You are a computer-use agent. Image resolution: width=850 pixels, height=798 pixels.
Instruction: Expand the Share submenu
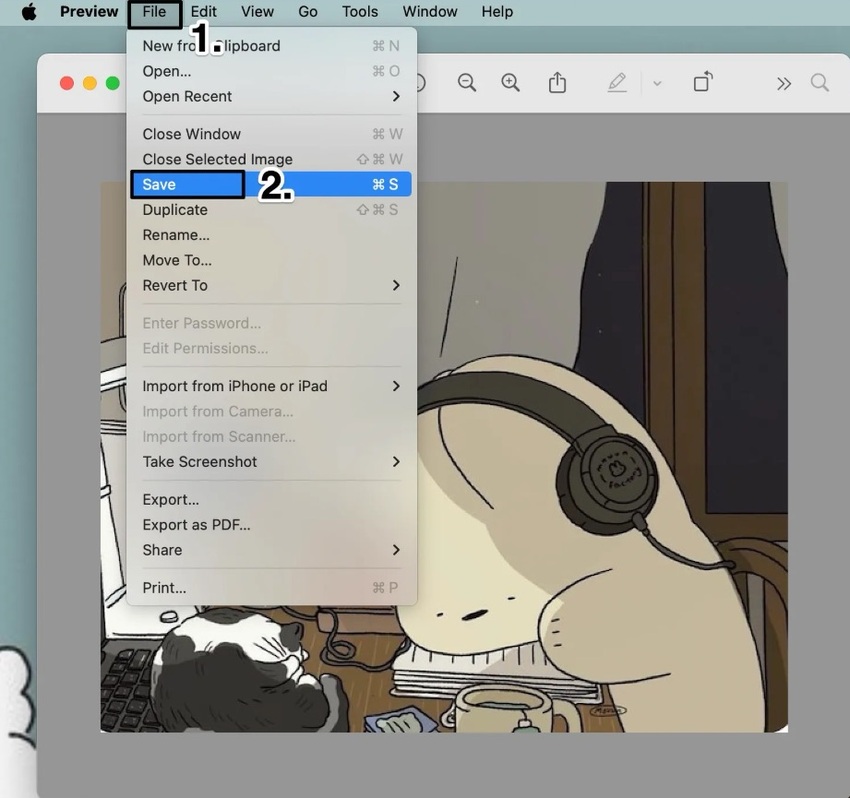tap(271, 550)
